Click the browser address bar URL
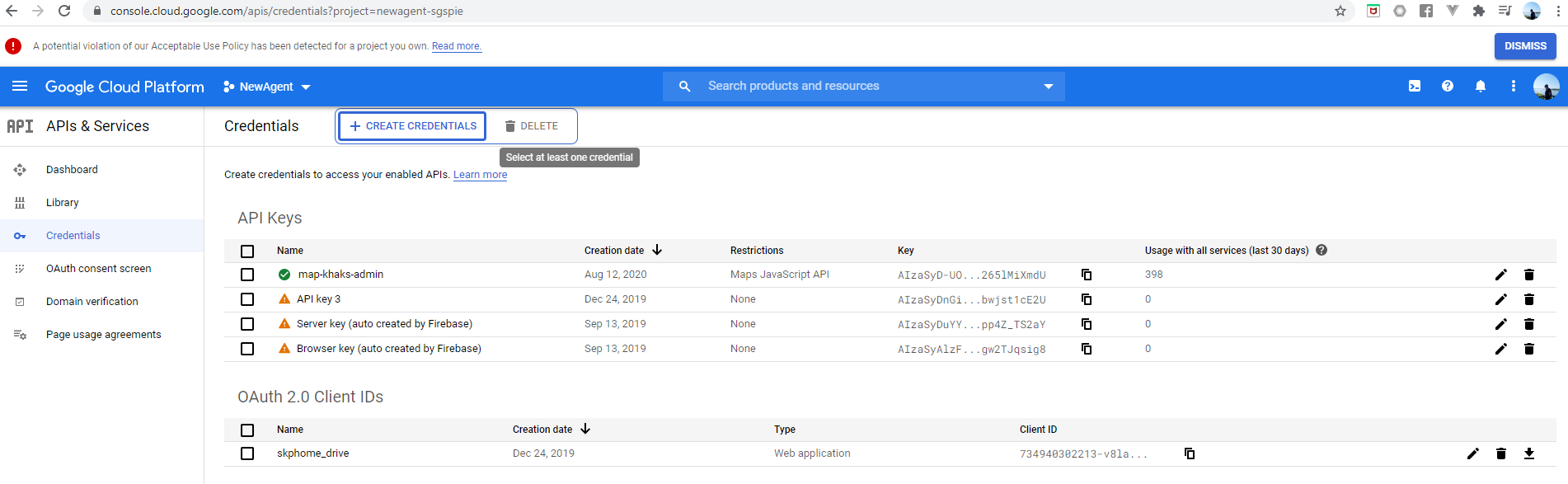 point(287,11)
